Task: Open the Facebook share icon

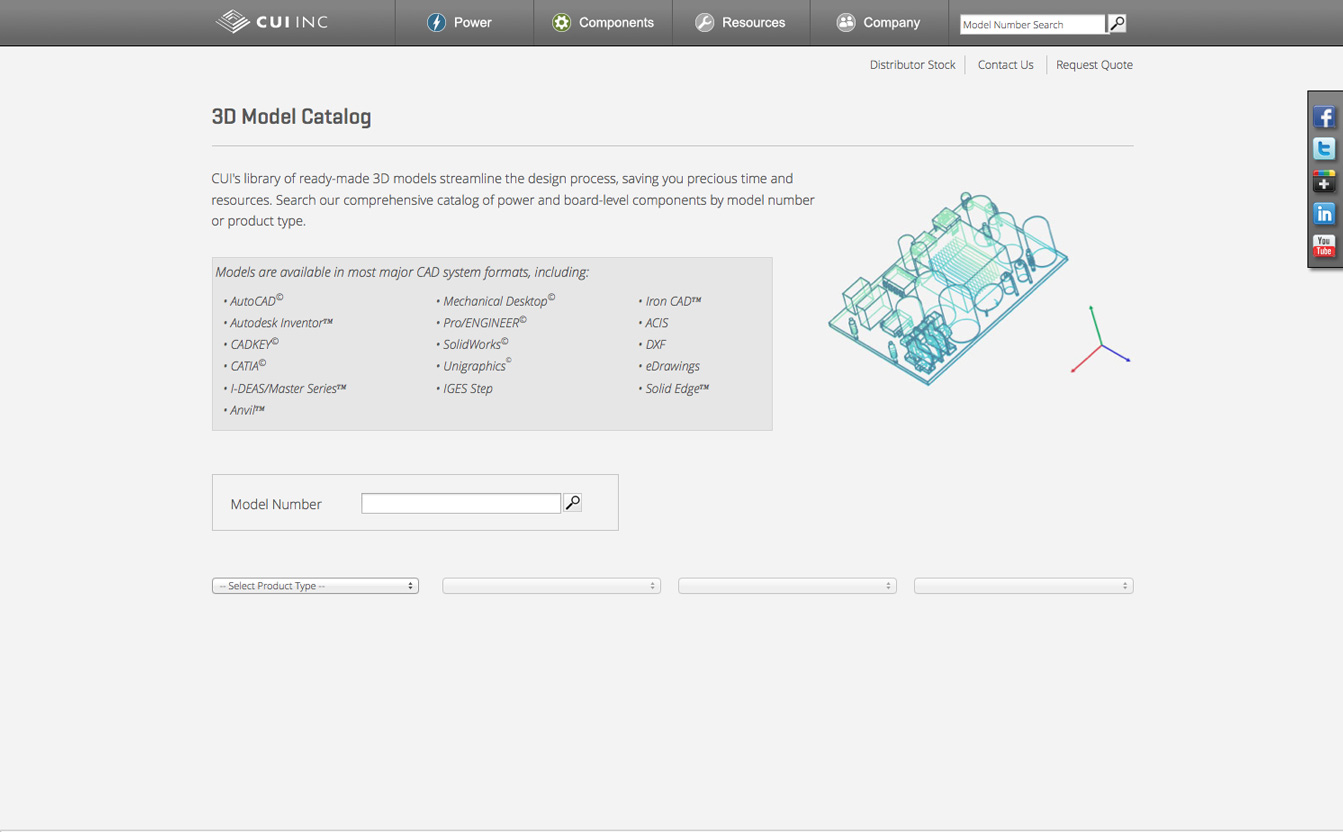Action: pos(1324,118)
